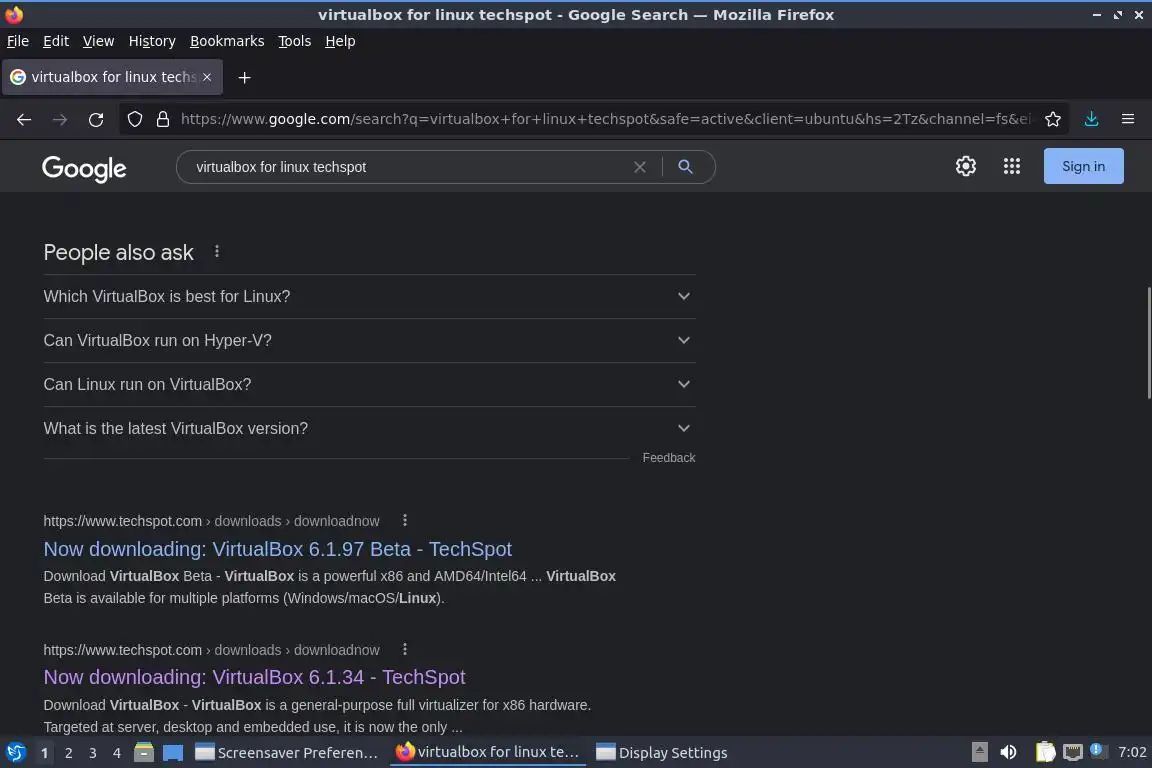Click techspot.com URL above 6.1.97 Beta result
Viewport: 1152px width, 768px height.
tap(212, 521)
